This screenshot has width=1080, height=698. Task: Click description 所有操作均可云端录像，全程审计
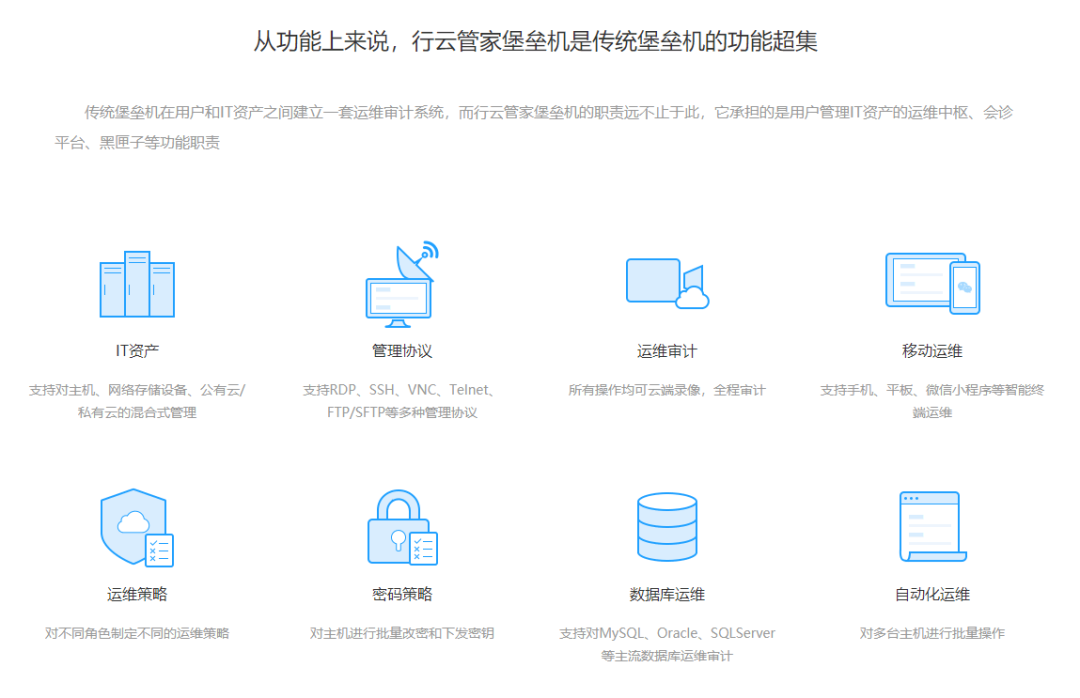tap(667, 390)
